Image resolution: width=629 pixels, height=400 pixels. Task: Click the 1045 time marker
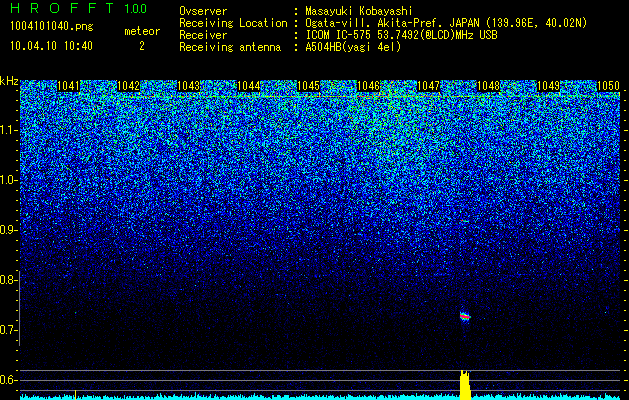click(308, 86)
